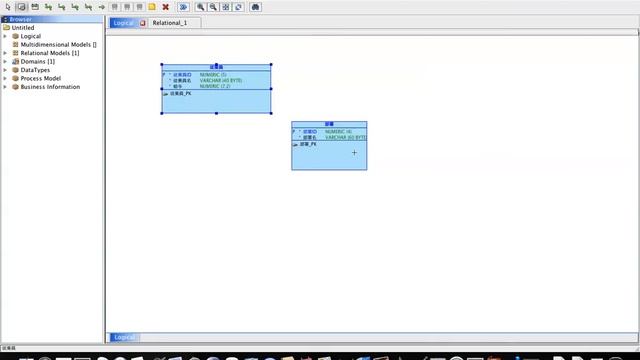Image resolution: width=640 pixels, height=360 pixels.
Task: Expand the Business Information node
Action: tap(5, 87)
